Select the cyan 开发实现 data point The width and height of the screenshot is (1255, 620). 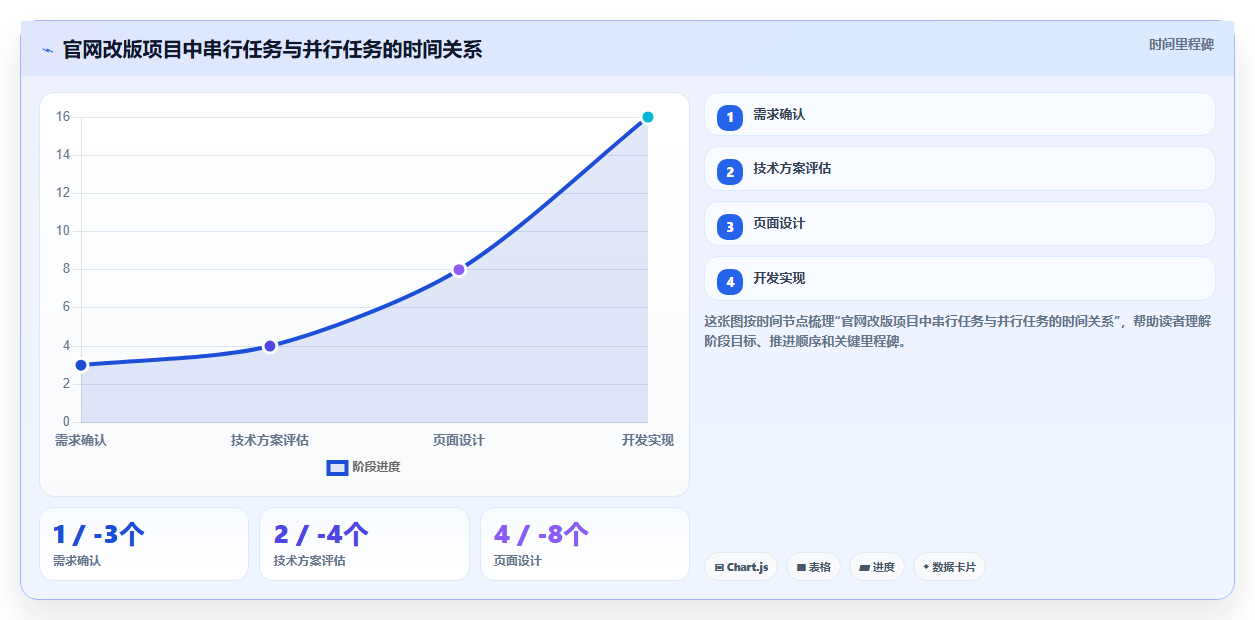point(648,117)
